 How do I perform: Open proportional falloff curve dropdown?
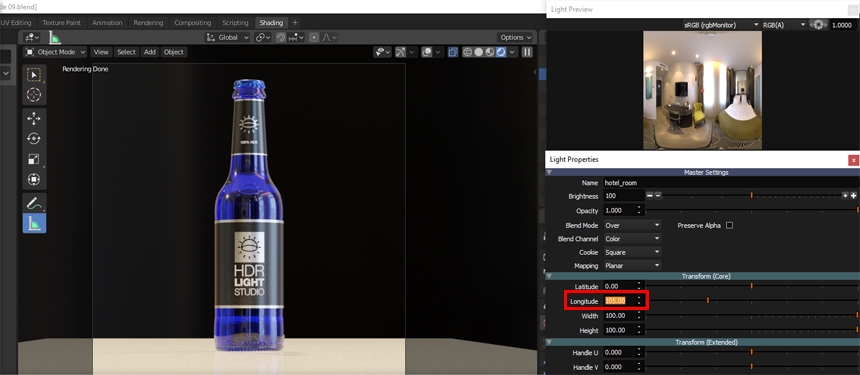(329, 37)
